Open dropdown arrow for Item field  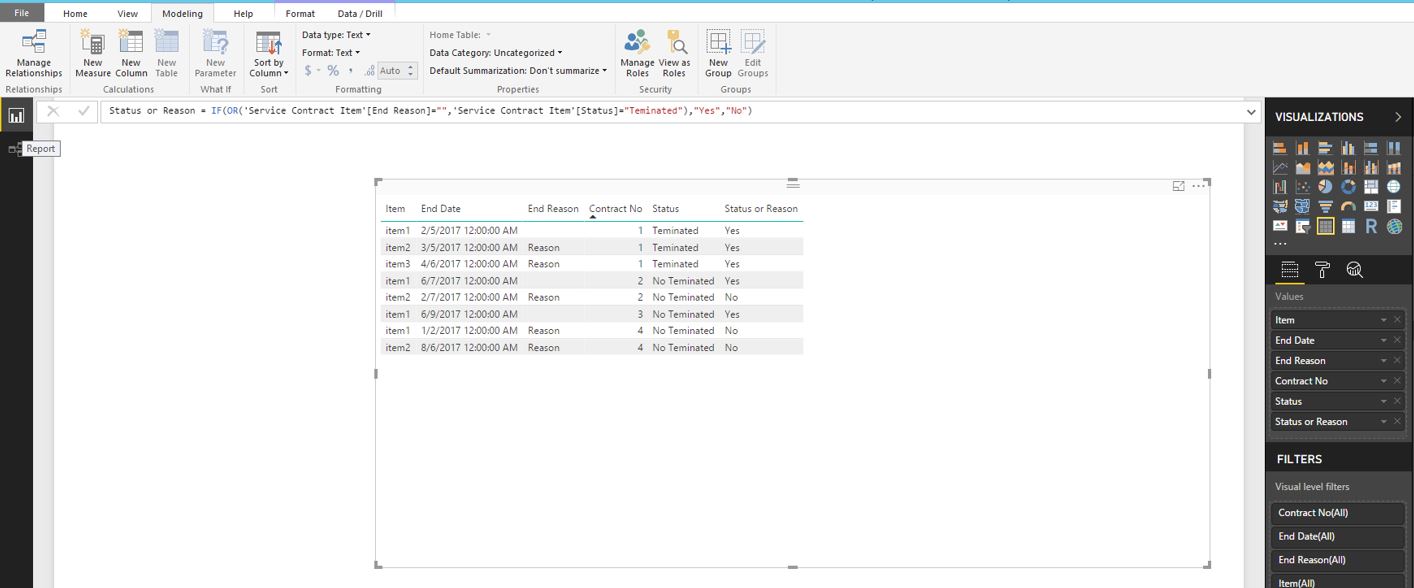tap(1384, 320)
